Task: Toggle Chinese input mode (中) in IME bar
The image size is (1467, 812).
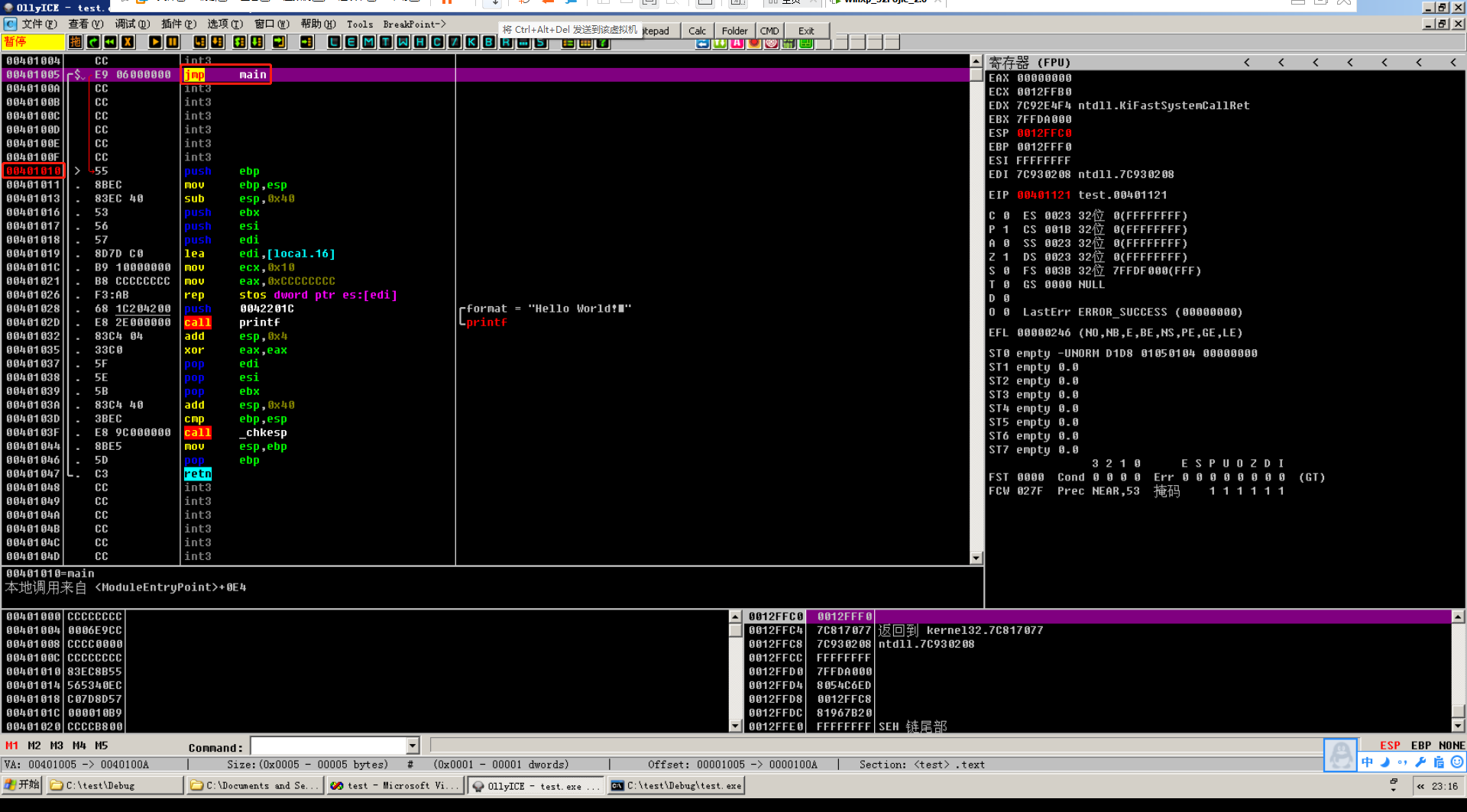Action: coord(1367,762)
